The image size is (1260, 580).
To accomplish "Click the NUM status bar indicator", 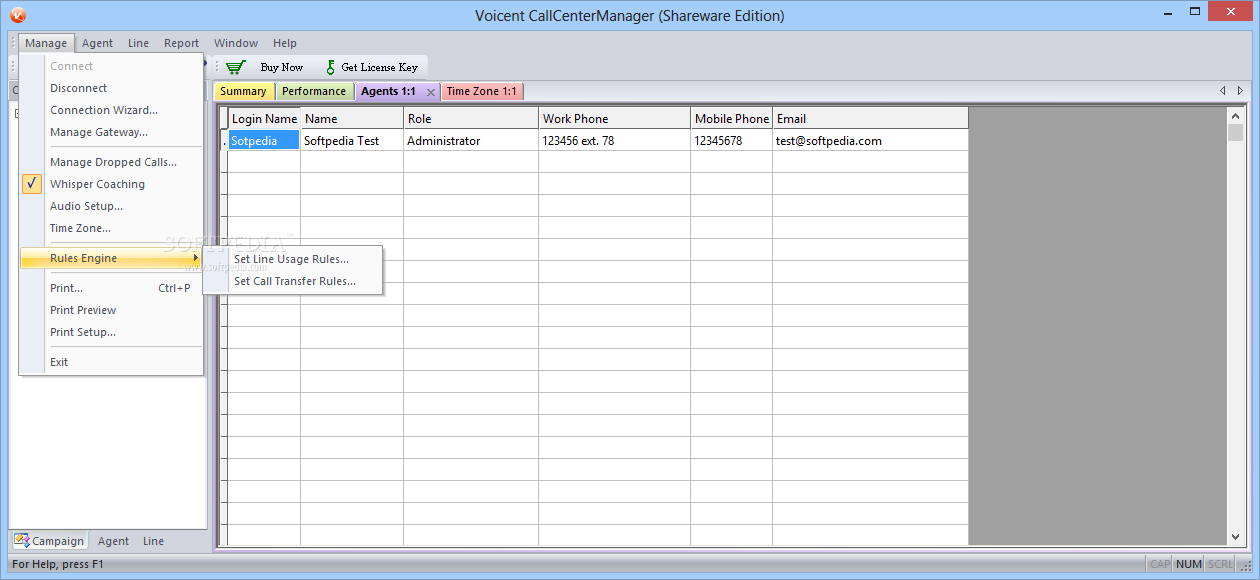I will [1188, 564].
